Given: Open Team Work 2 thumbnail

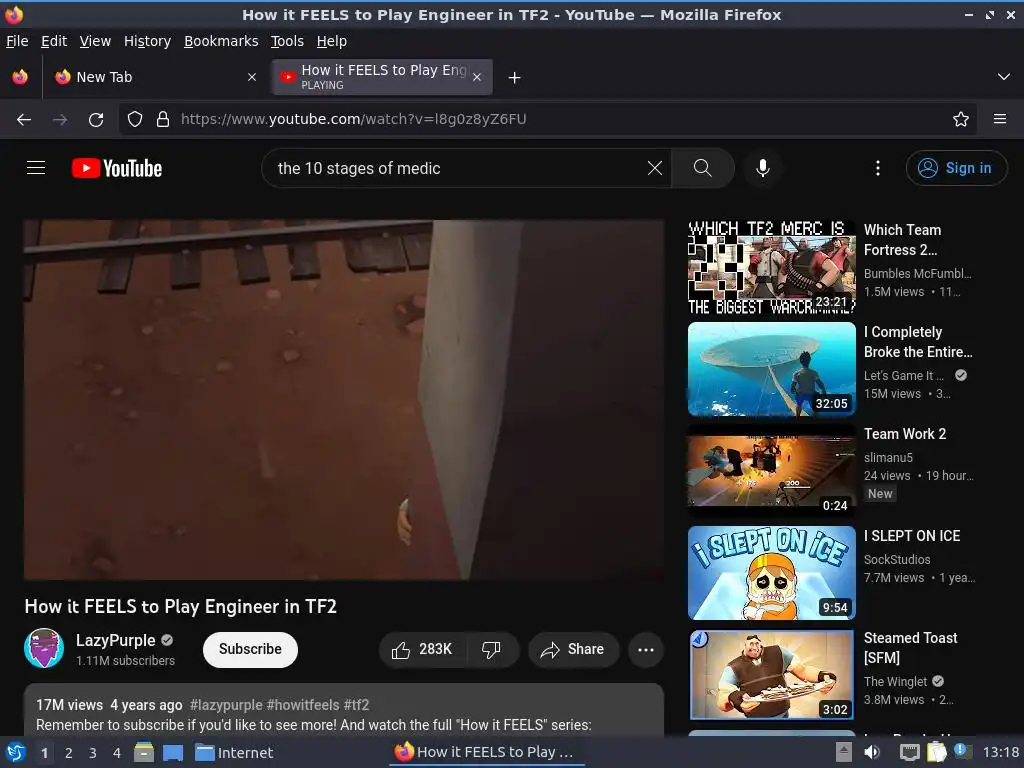Looking at the screenshot, I should pyautogui.click(x=772, y=472).
